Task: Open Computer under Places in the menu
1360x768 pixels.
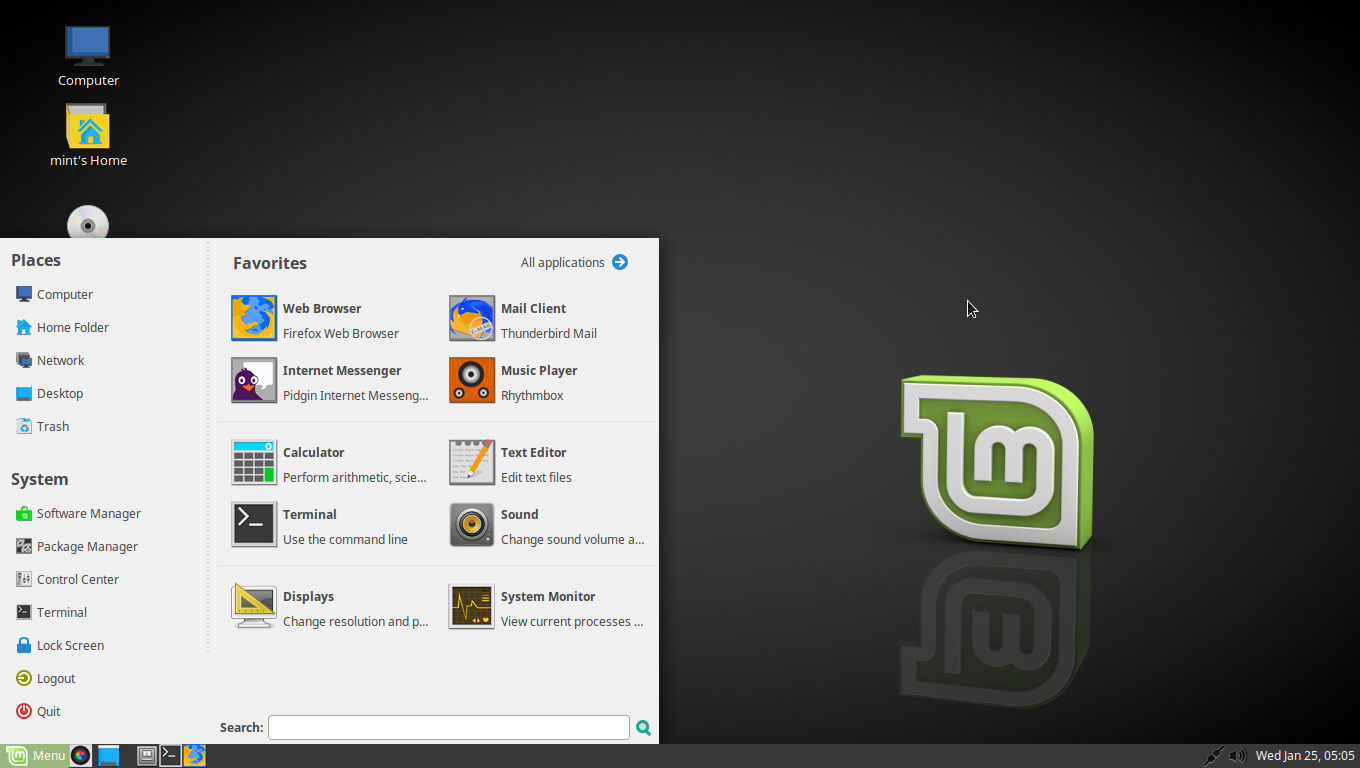Action: [54, 294]
